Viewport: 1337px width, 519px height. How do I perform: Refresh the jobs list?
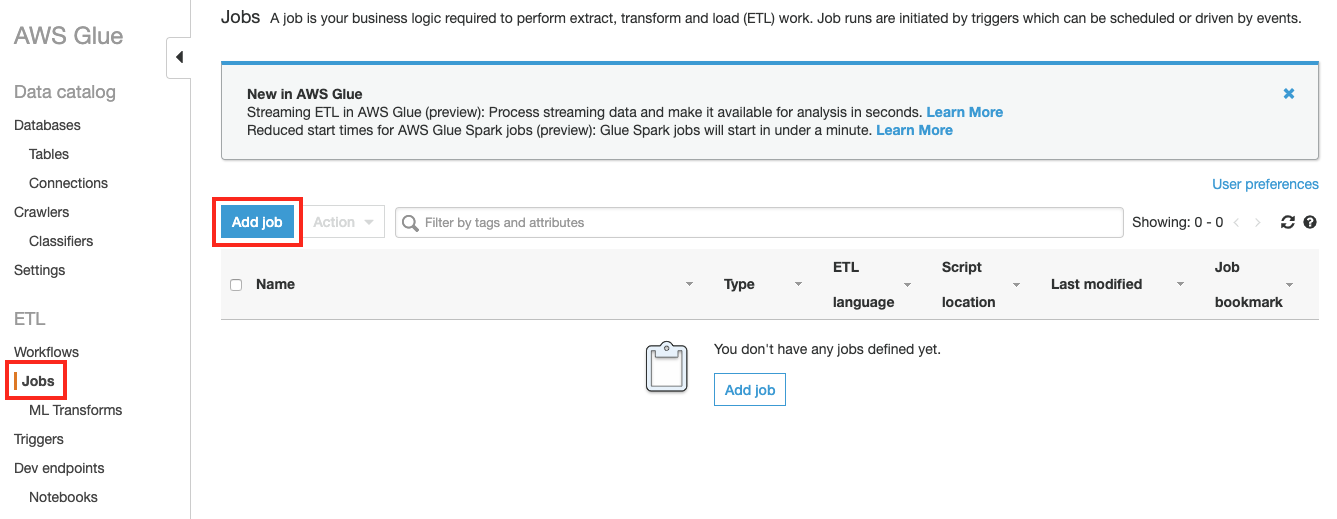pos(1288,223)
